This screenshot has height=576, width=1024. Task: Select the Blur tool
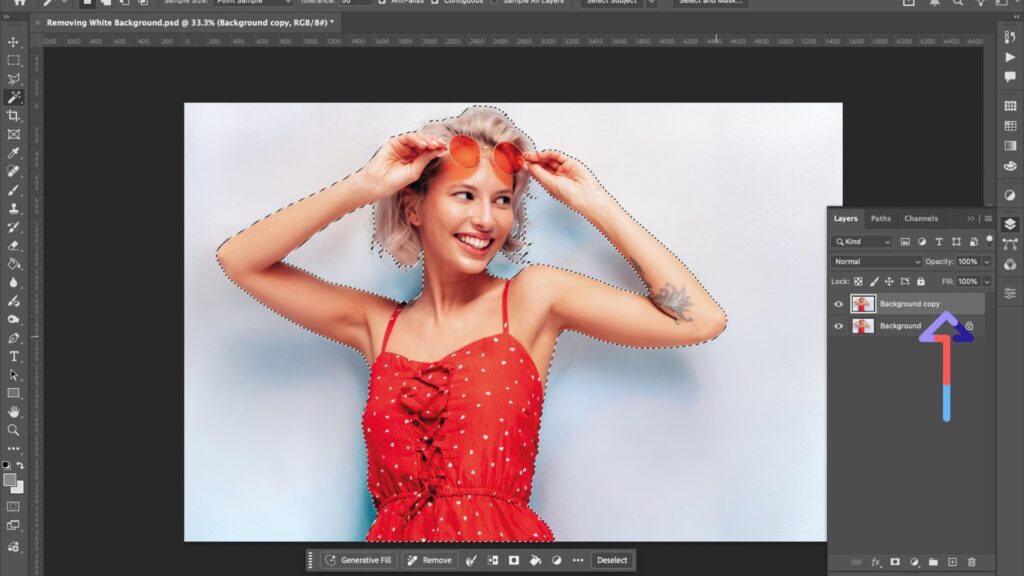click(13, 282)
